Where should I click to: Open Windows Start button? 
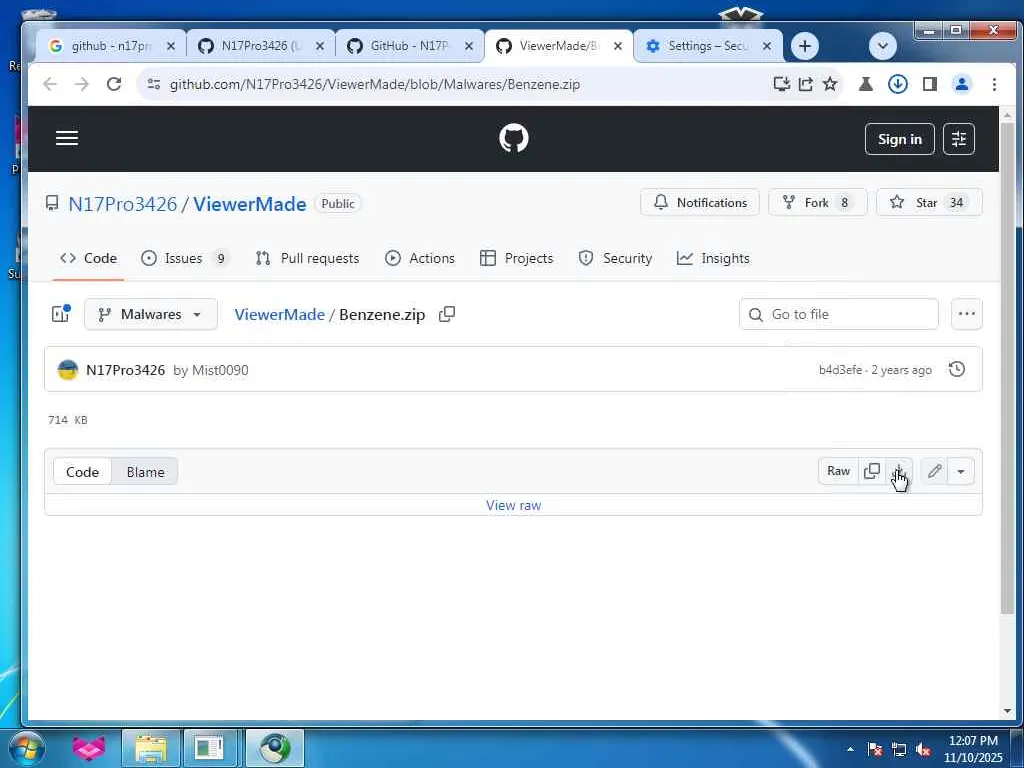tap(26, 748)
